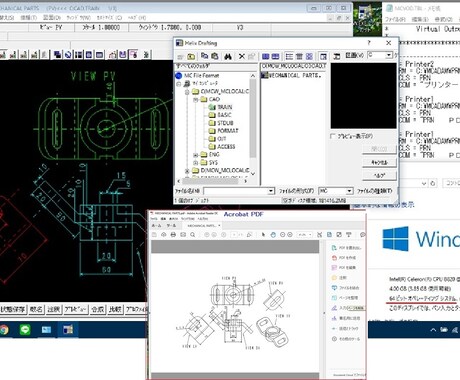Show hidden system tray icons chevron
The width and height of the screenshot is (460, 380).
pyautogui.click(x=433, y=330)
